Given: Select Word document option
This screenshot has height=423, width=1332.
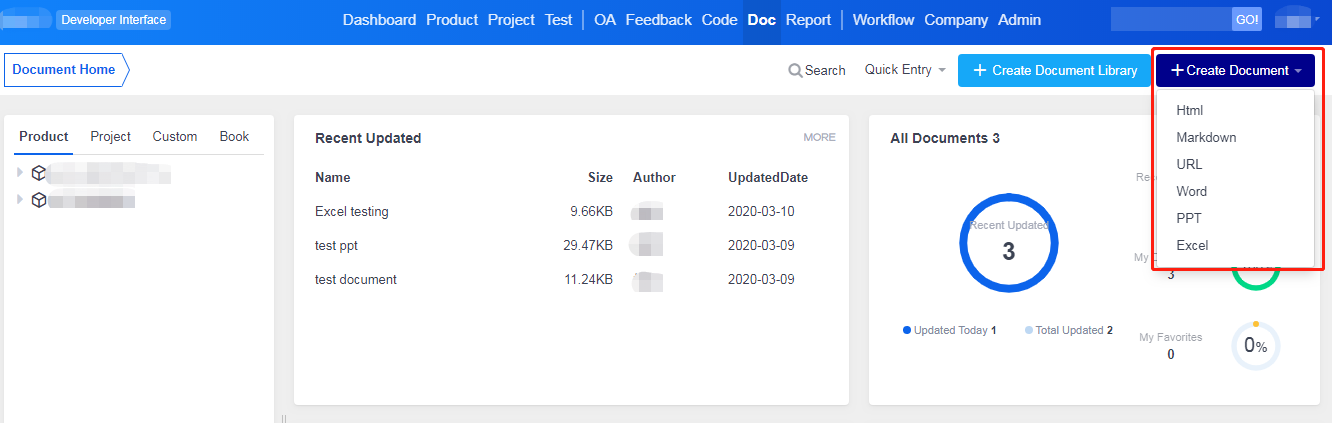Looking at the screenshot, I should click(1191, 191).
